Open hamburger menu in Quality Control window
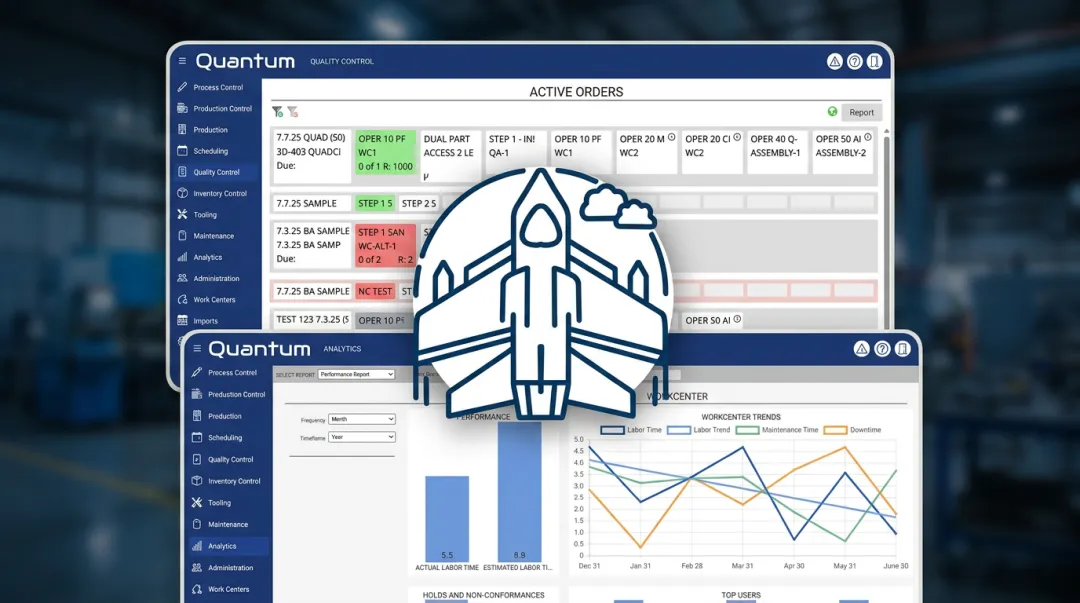1080x603 pixels. coord(182,61)
